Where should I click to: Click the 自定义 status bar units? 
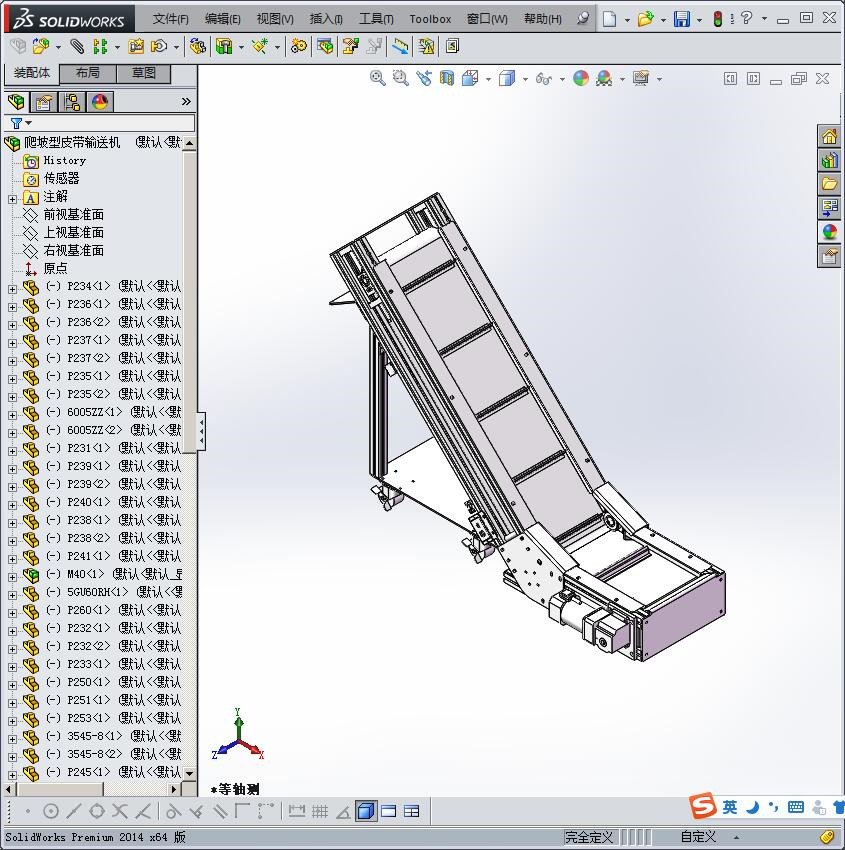(698, 836)
